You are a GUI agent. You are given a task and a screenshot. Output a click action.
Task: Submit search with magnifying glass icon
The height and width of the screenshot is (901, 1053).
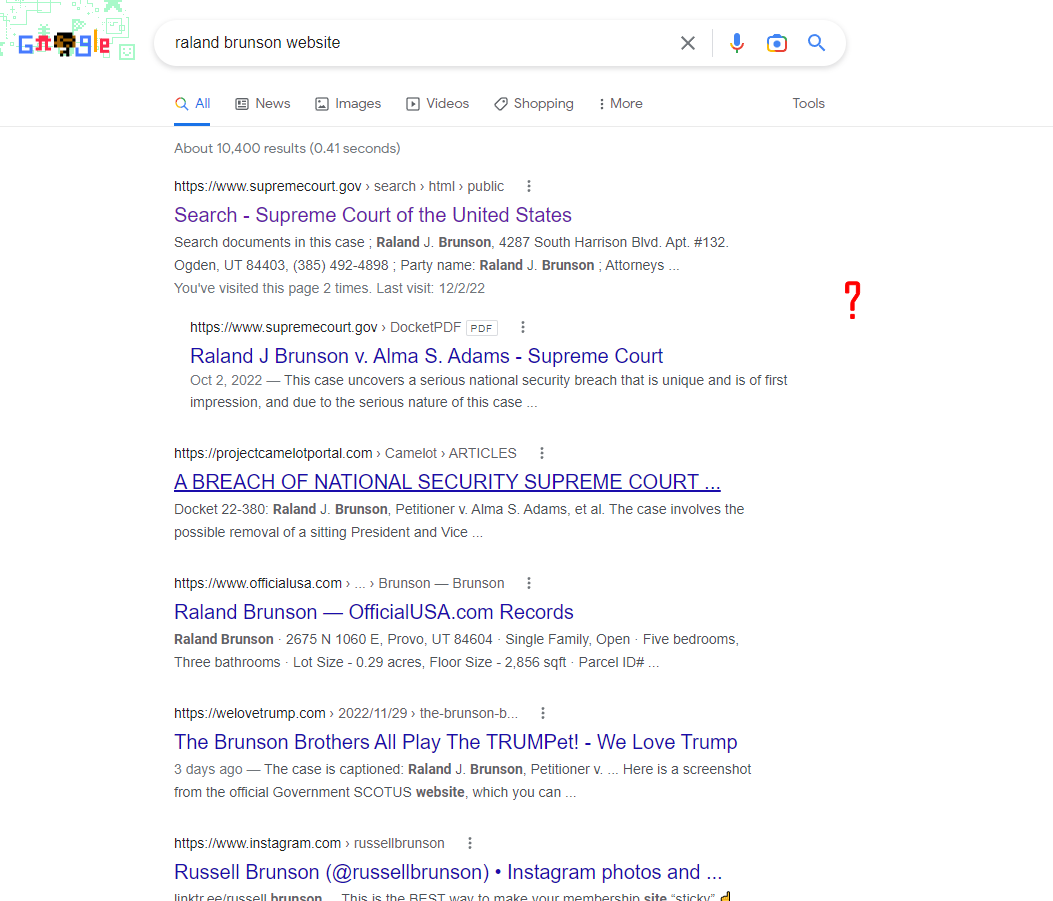pyautogui.click(x=817, y=43)
